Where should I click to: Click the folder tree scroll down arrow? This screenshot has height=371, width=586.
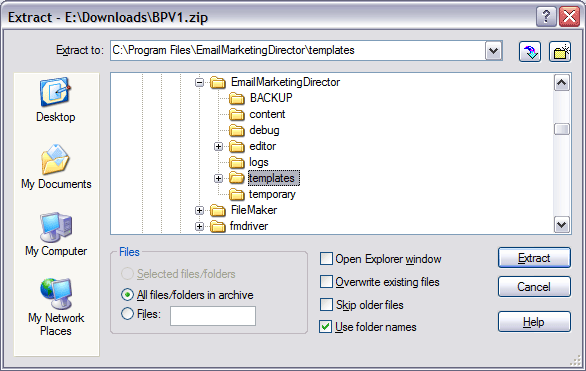tap(562, 225)
